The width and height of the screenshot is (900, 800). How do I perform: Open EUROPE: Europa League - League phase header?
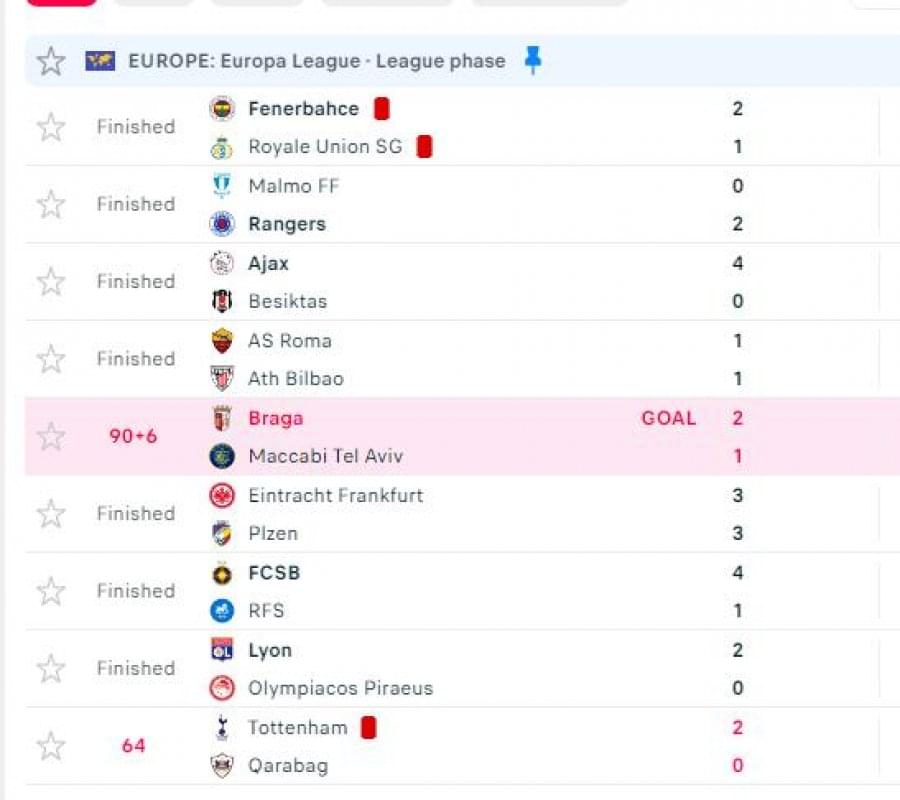coord(317,61)
